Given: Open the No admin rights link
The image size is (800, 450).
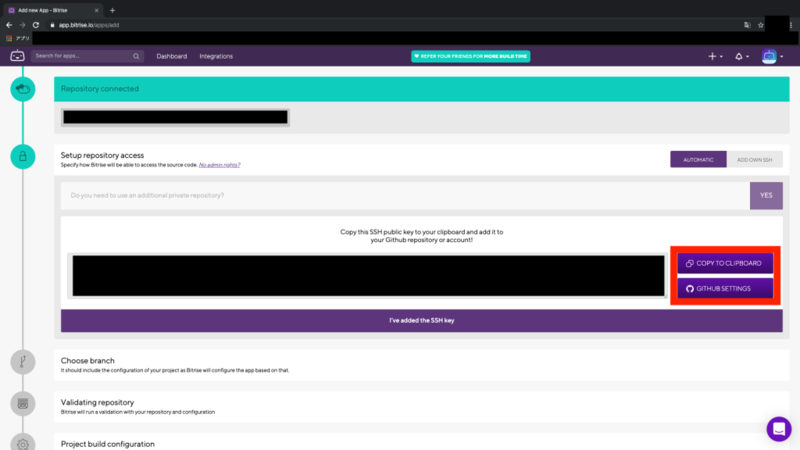Looking at the screenshot, I should point(219,165).
